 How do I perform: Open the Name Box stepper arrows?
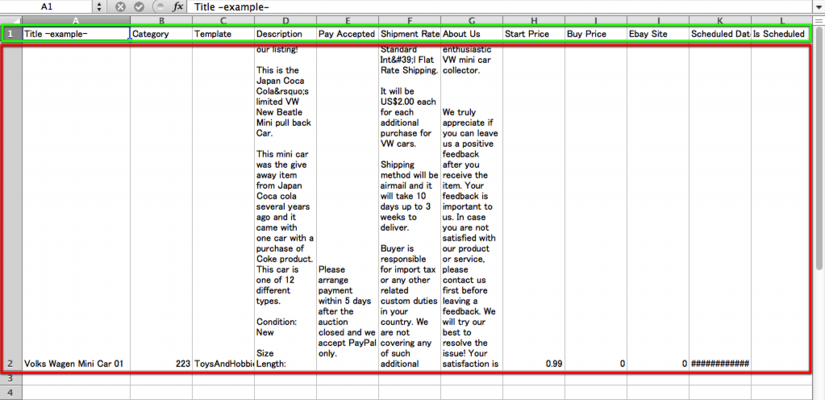coord(100,6)
